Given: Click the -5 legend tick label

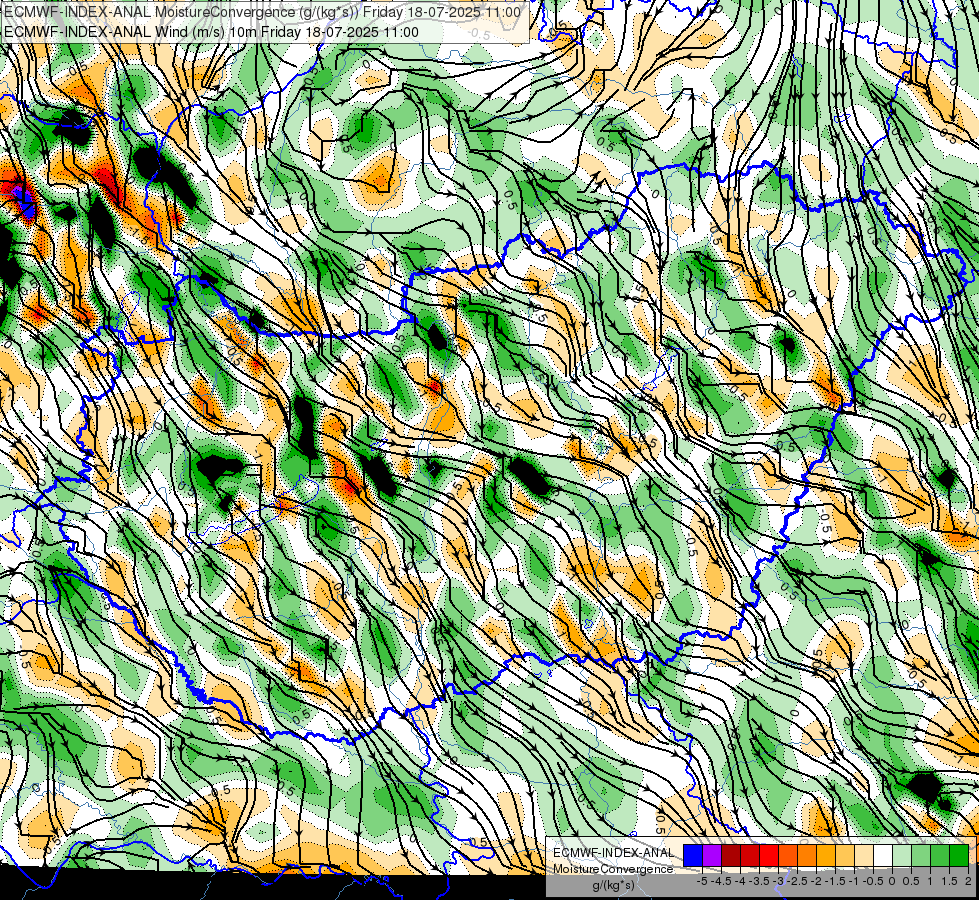Looking at the screenshot, I should point(702,881).
